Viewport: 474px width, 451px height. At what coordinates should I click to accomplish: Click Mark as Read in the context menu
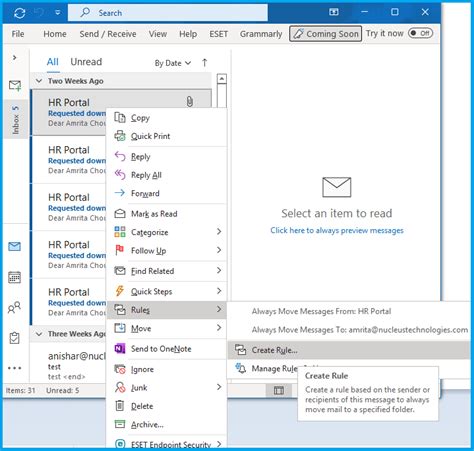click(x=166, y=214)
